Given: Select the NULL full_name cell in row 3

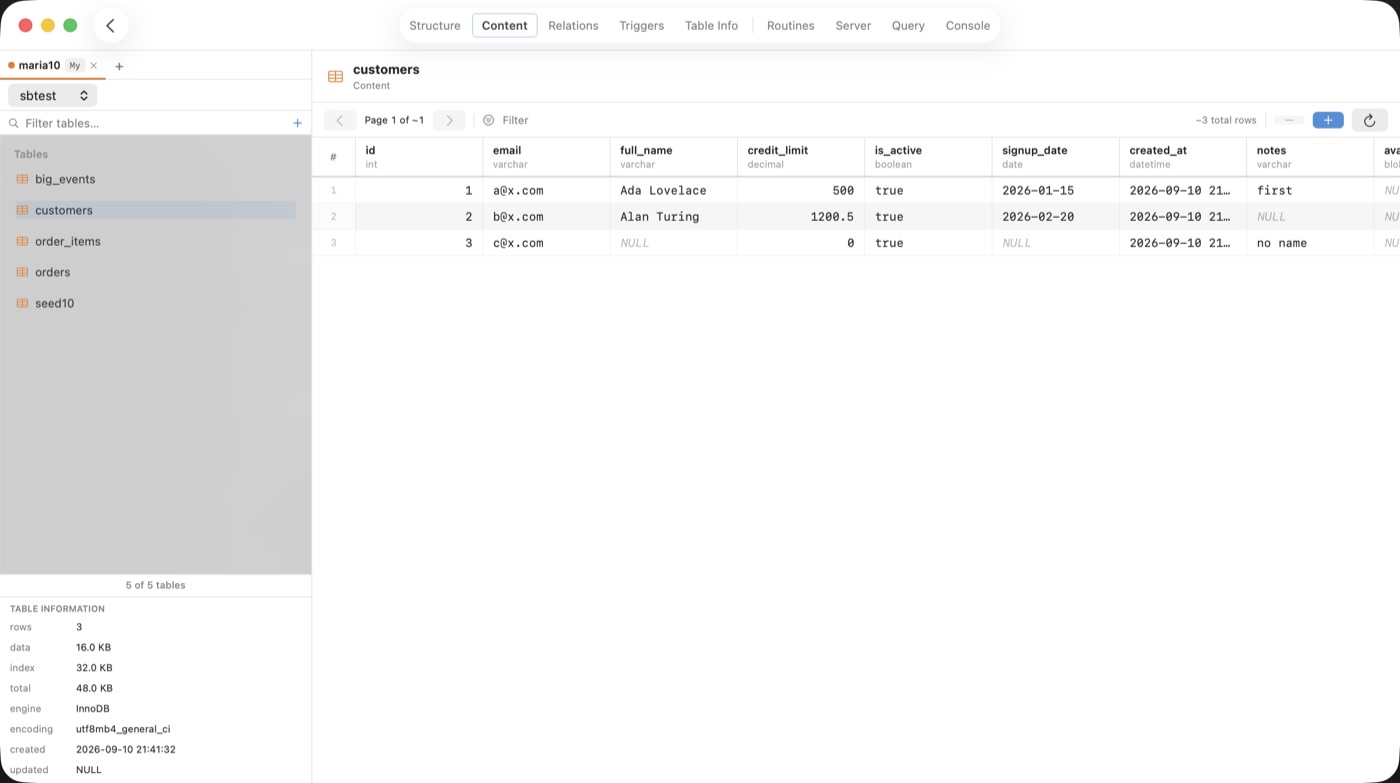Looking at the screenshot, I should [x=673, y=243].
